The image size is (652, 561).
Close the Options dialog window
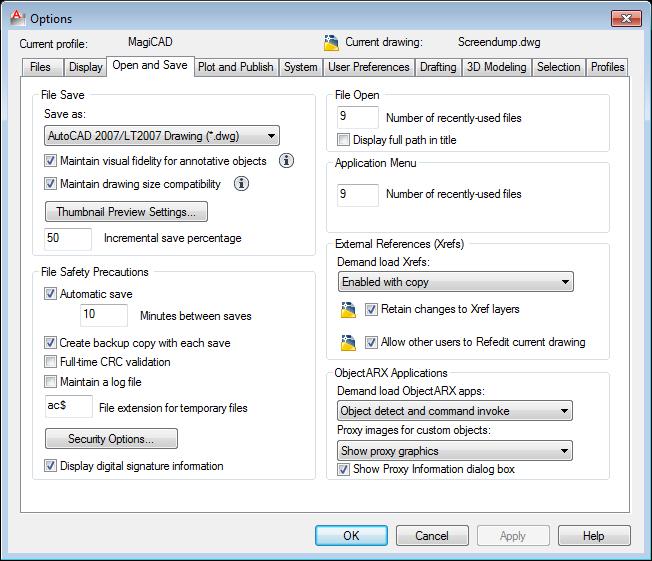tap(626, 18)
